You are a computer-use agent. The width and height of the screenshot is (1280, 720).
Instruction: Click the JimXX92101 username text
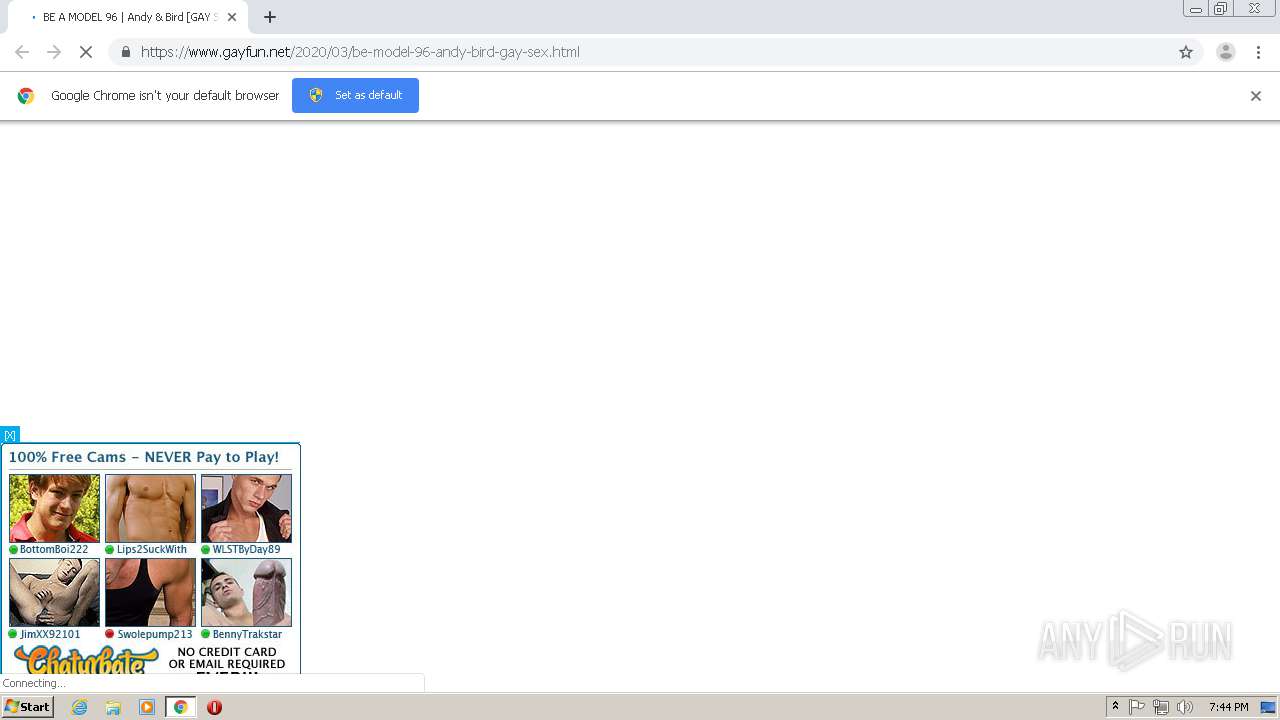click(x=50, y=634)
